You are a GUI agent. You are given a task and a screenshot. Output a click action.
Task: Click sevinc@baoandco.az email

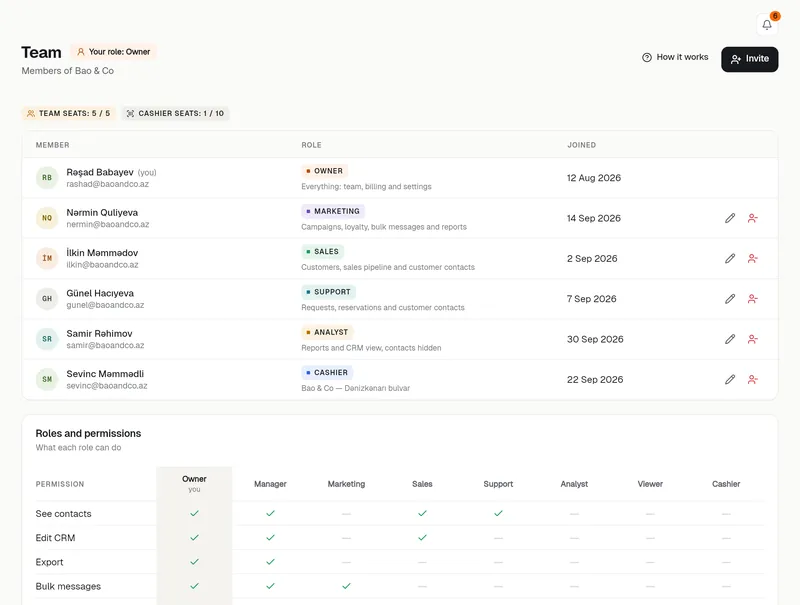[x=107, y=386]
